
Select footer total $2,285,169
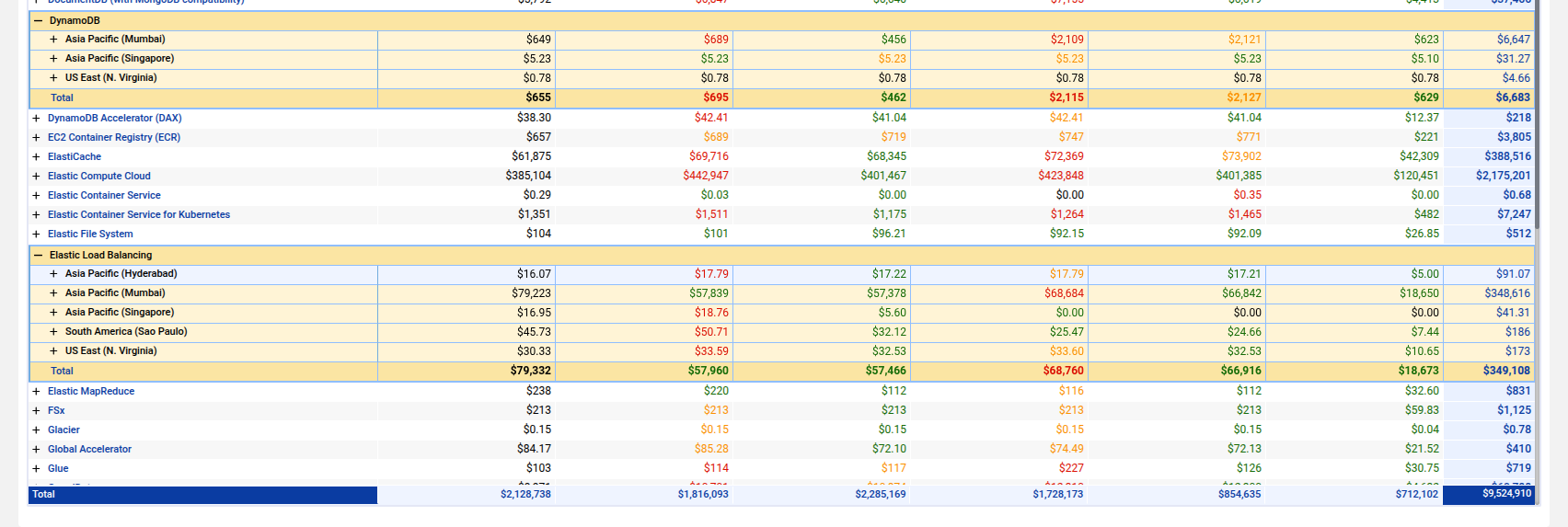click(x=881, y=494)
